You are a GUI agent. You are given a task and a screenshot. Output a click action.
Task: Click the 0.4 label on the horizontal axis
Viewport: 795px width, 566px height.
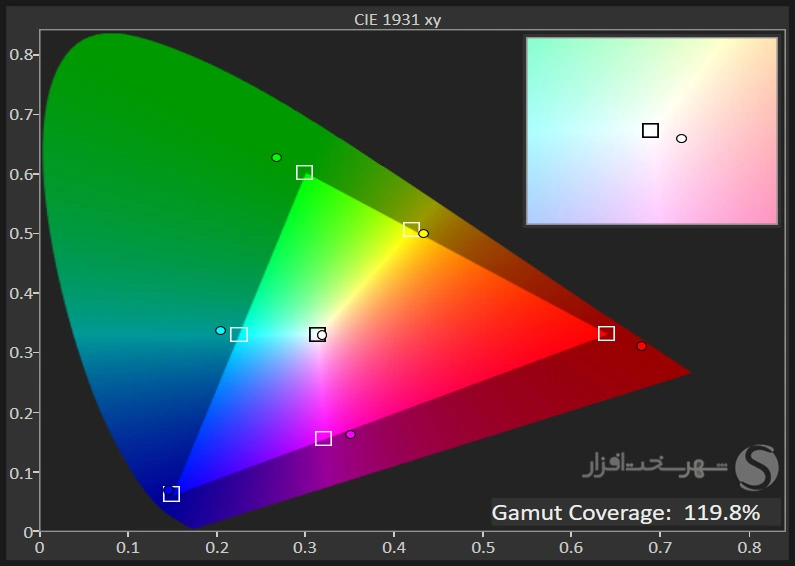click(x=394, y=548)
